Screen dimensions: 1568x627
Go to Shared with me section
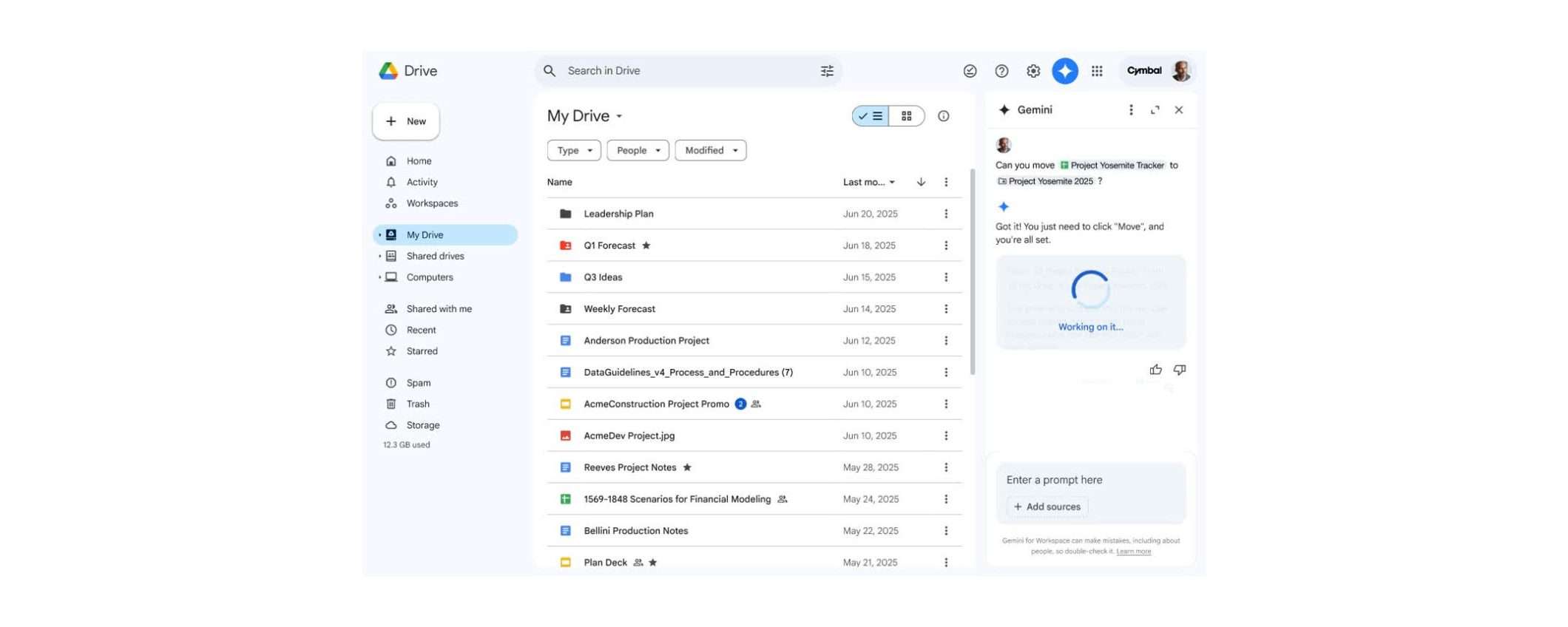coord(439,309)
